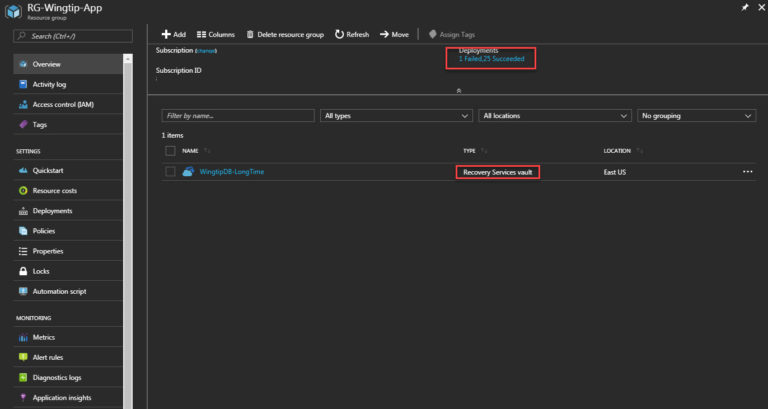Click the Recovery Services vault type cell
This screenshot has width=768, height=409.
(498, 172)
